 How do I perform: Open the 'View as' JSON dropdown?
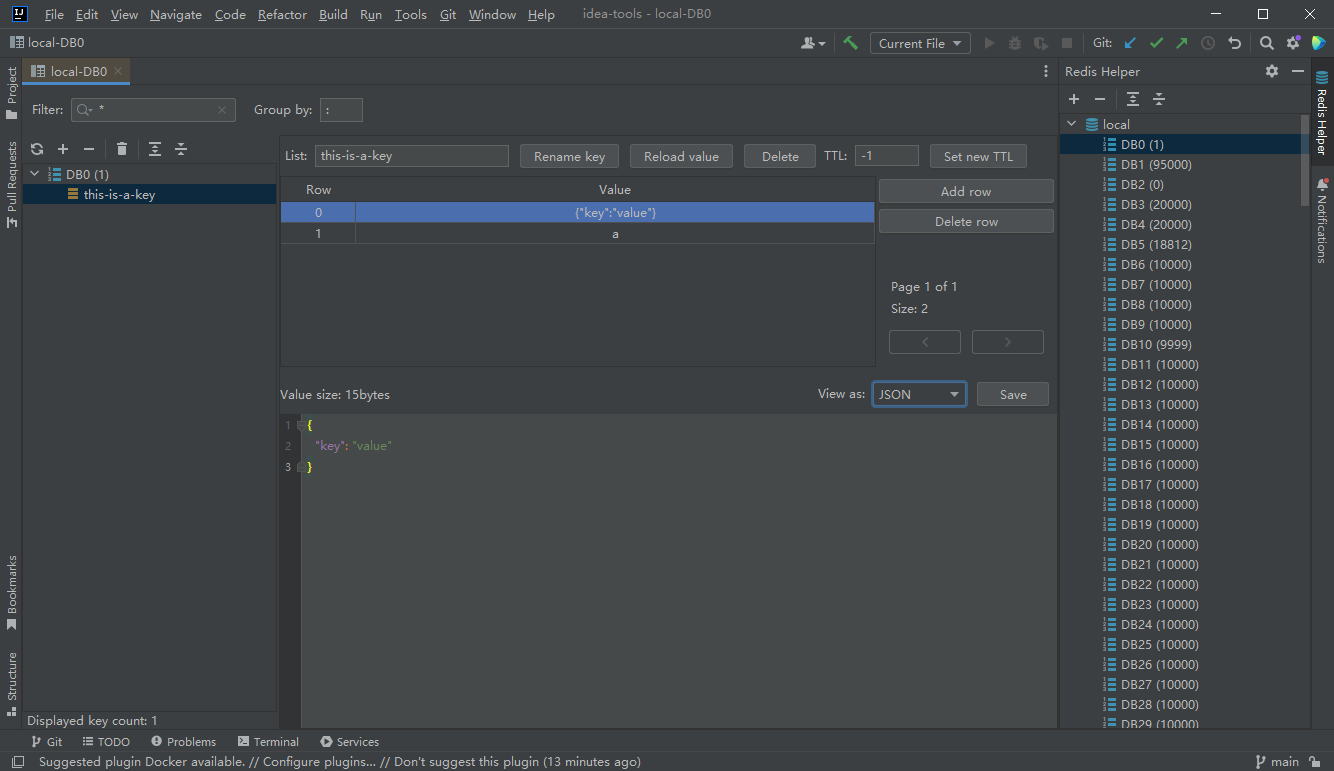click(919, 394)
